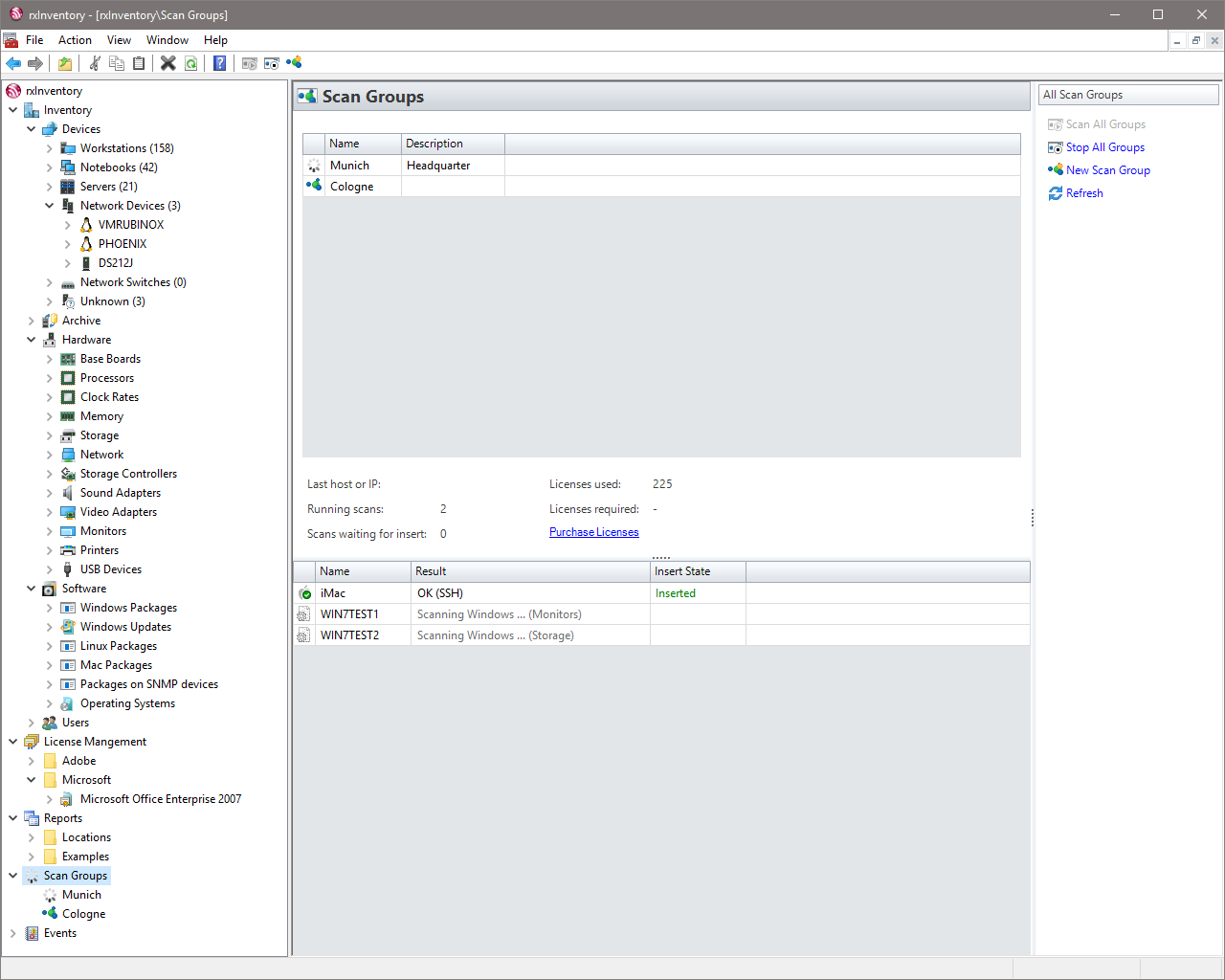
Task: Click the Copy toolbar icon
Action: pyautogui.click(x=117, y=63)
